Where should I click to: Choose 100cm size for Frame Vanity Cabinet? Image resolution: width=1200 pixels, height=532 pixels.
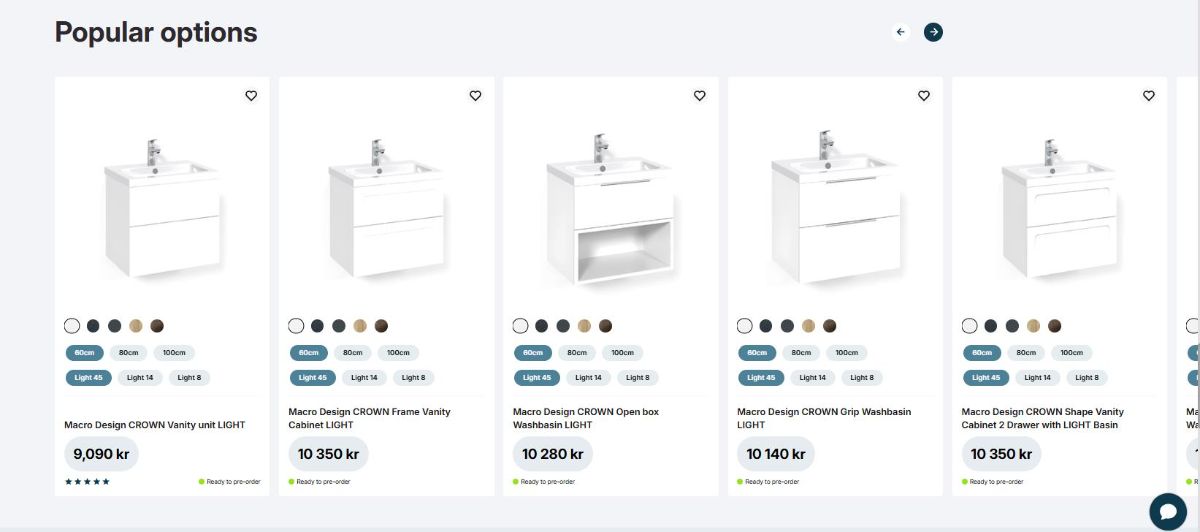pos(398,353)
